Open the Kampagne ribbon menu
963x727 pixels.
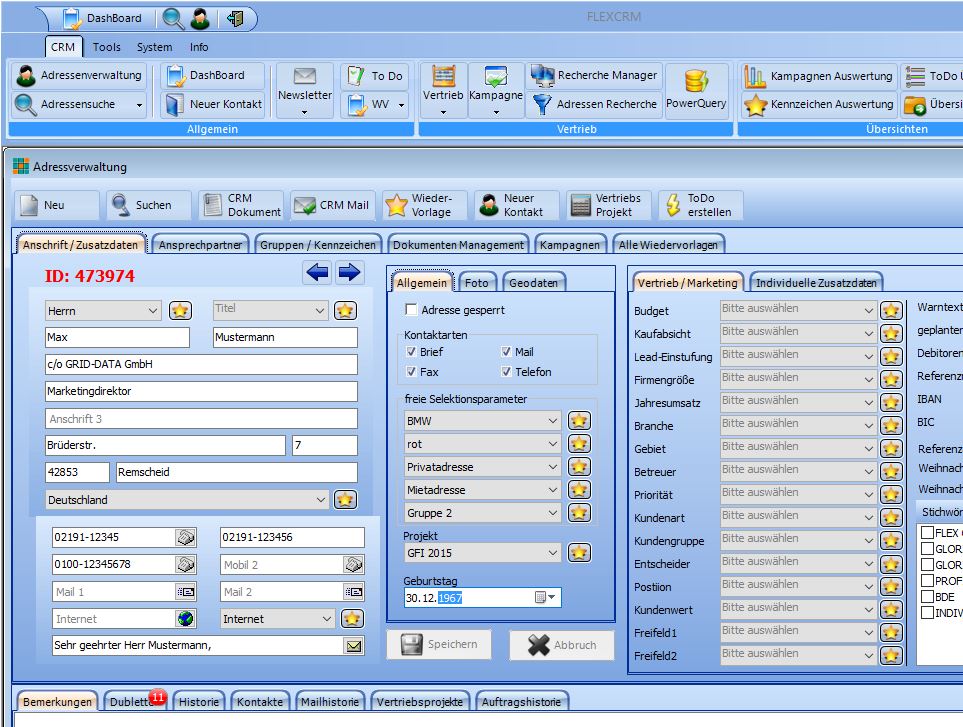coord(496,90)
